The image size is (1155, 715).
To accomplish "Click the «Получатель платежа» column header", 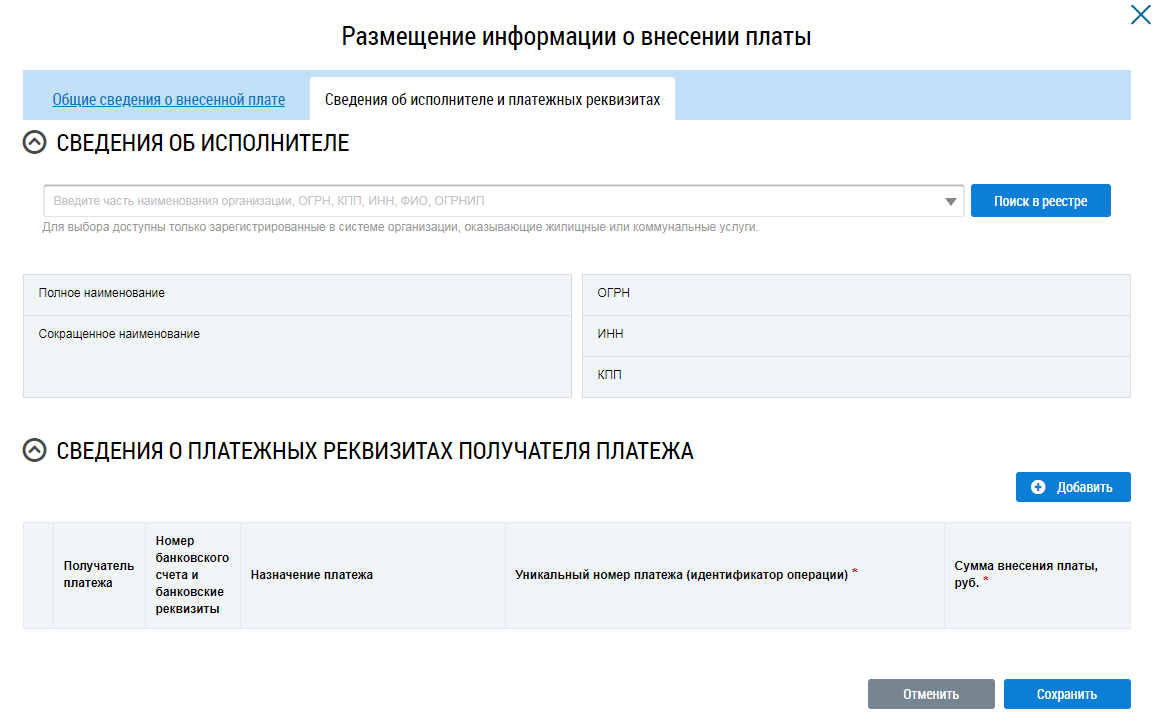I will [x=98, y=575].
